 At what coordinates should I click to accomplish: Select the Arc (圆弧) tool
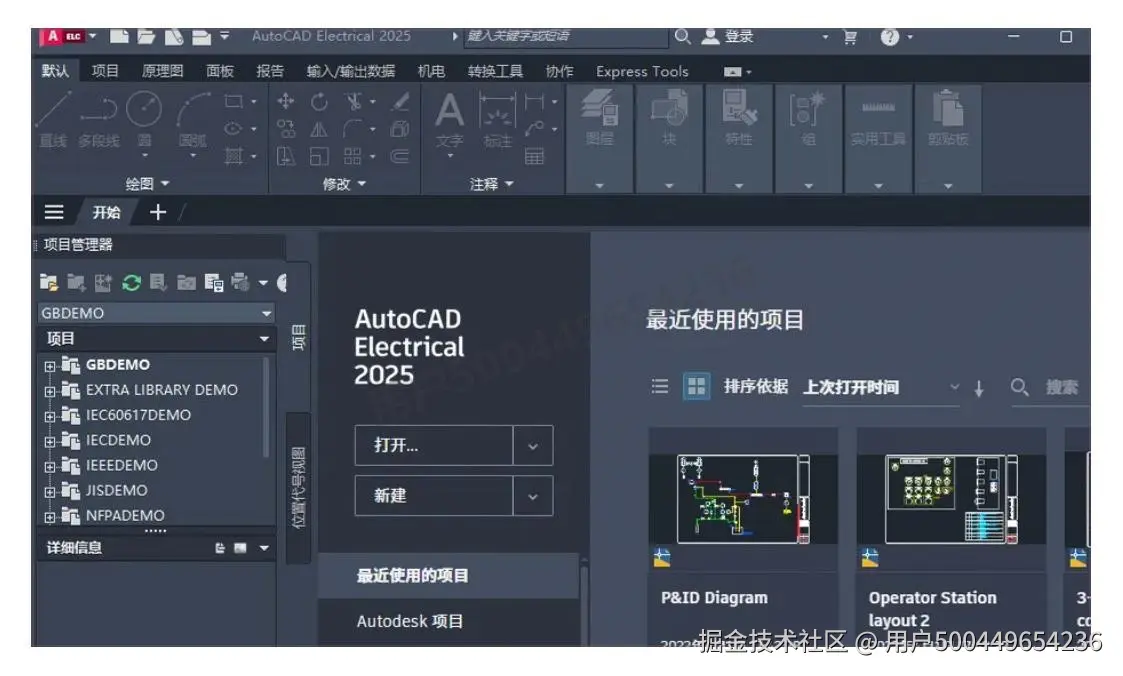click(x=193, y=119)
